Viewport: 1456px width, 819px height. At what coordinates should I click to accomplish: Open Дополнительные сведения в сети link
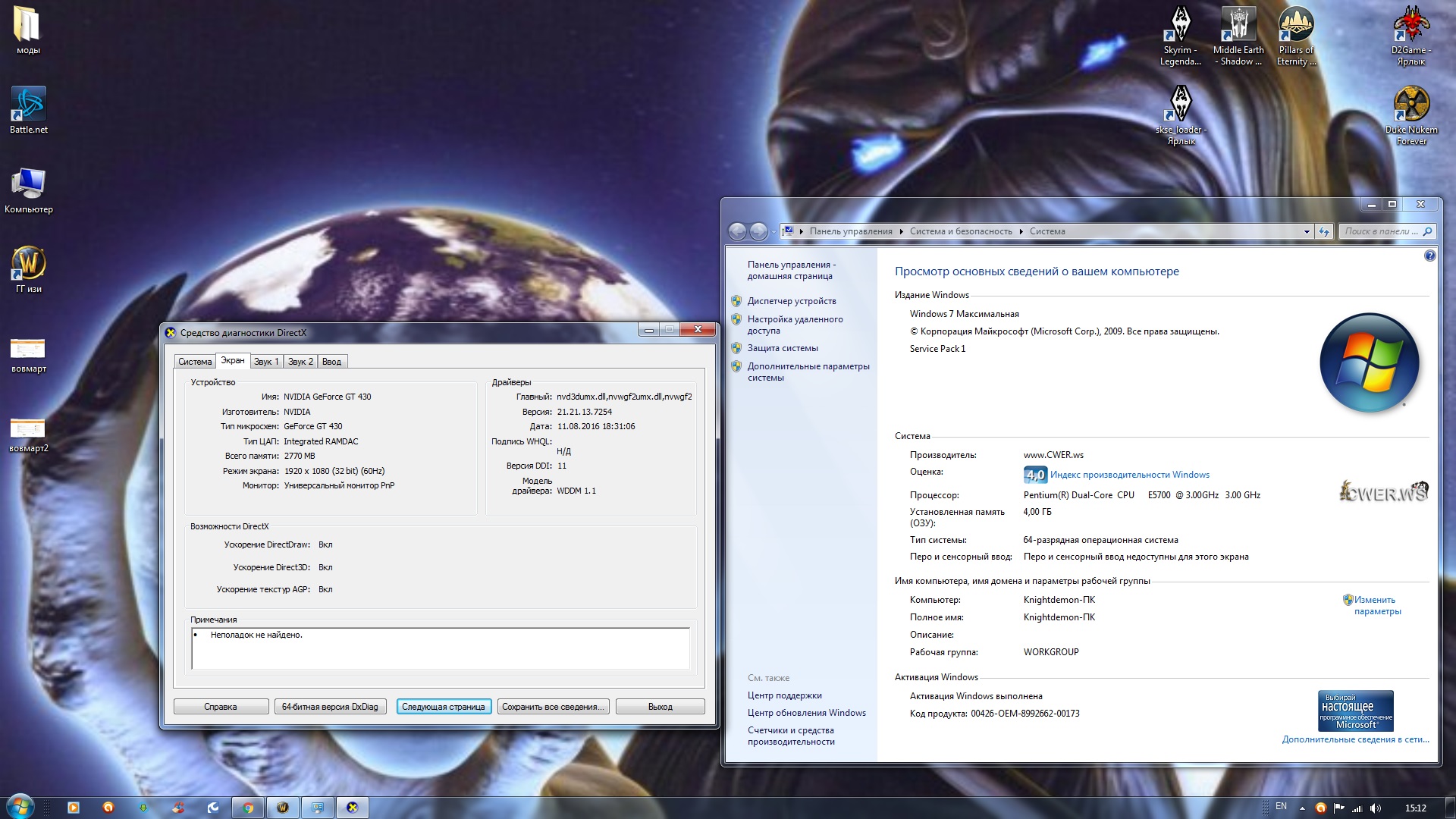pyautogui.click(x=1356, y=739)
